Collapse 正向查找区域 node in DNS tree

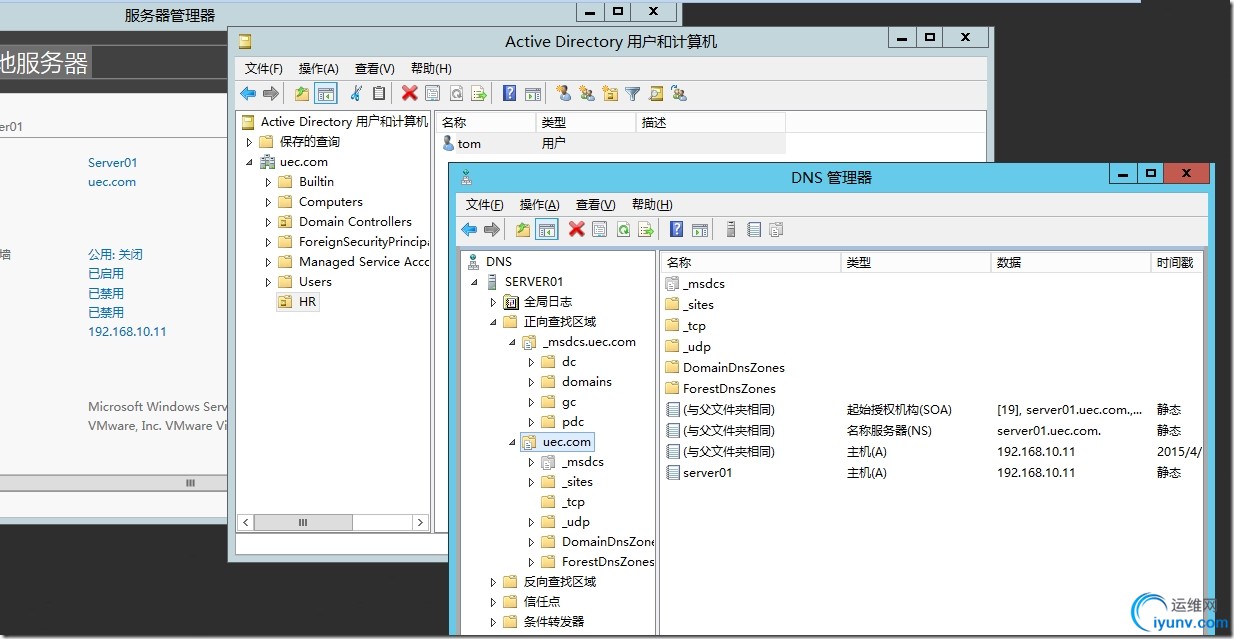point(493,322)
